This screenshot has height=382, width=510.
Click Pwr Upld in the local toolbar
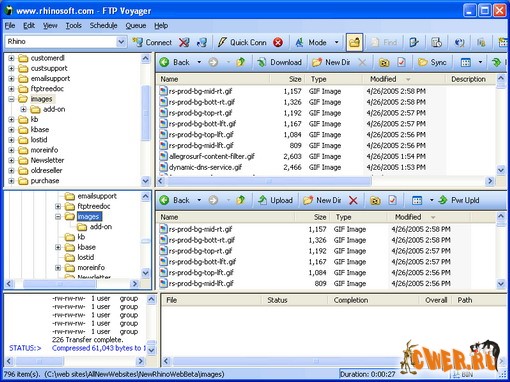pyautogui.click(x=459, y=200)
